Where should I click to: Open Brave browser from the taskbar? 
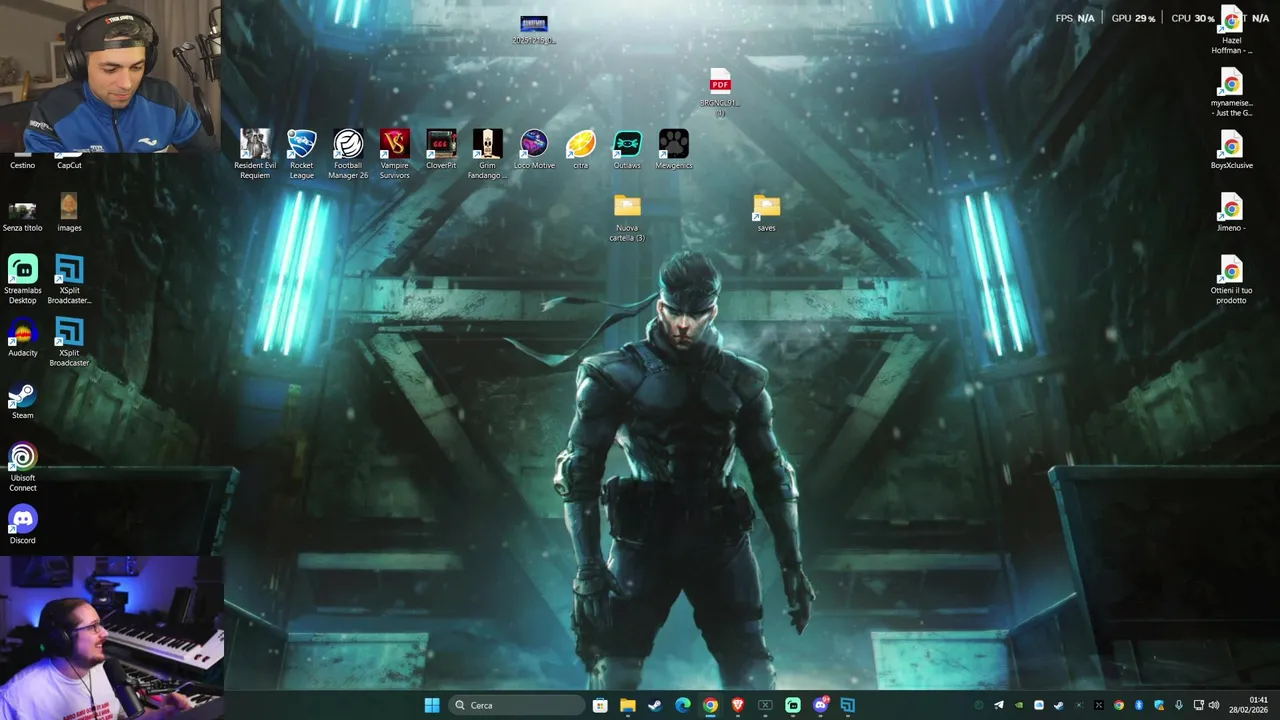[737, 705]
